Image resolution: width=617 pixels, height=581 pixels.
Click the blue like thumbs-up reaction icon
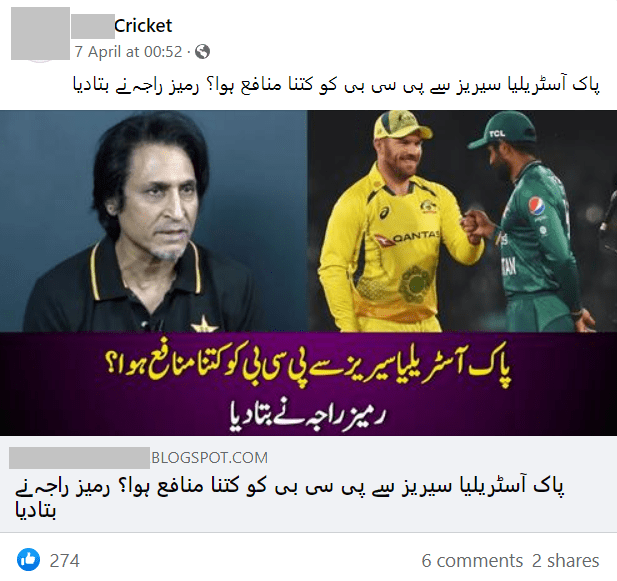coord(28,559)
